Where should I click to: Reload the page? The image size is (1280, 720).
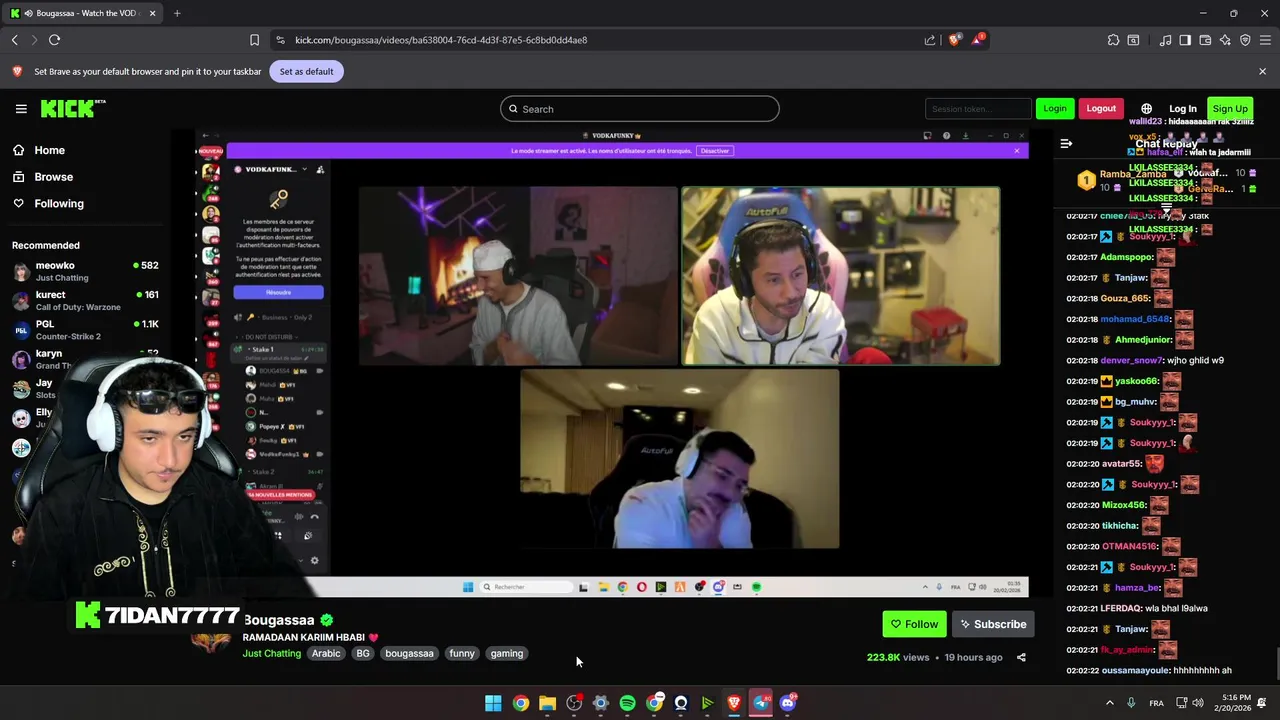(x=54, y=40)
